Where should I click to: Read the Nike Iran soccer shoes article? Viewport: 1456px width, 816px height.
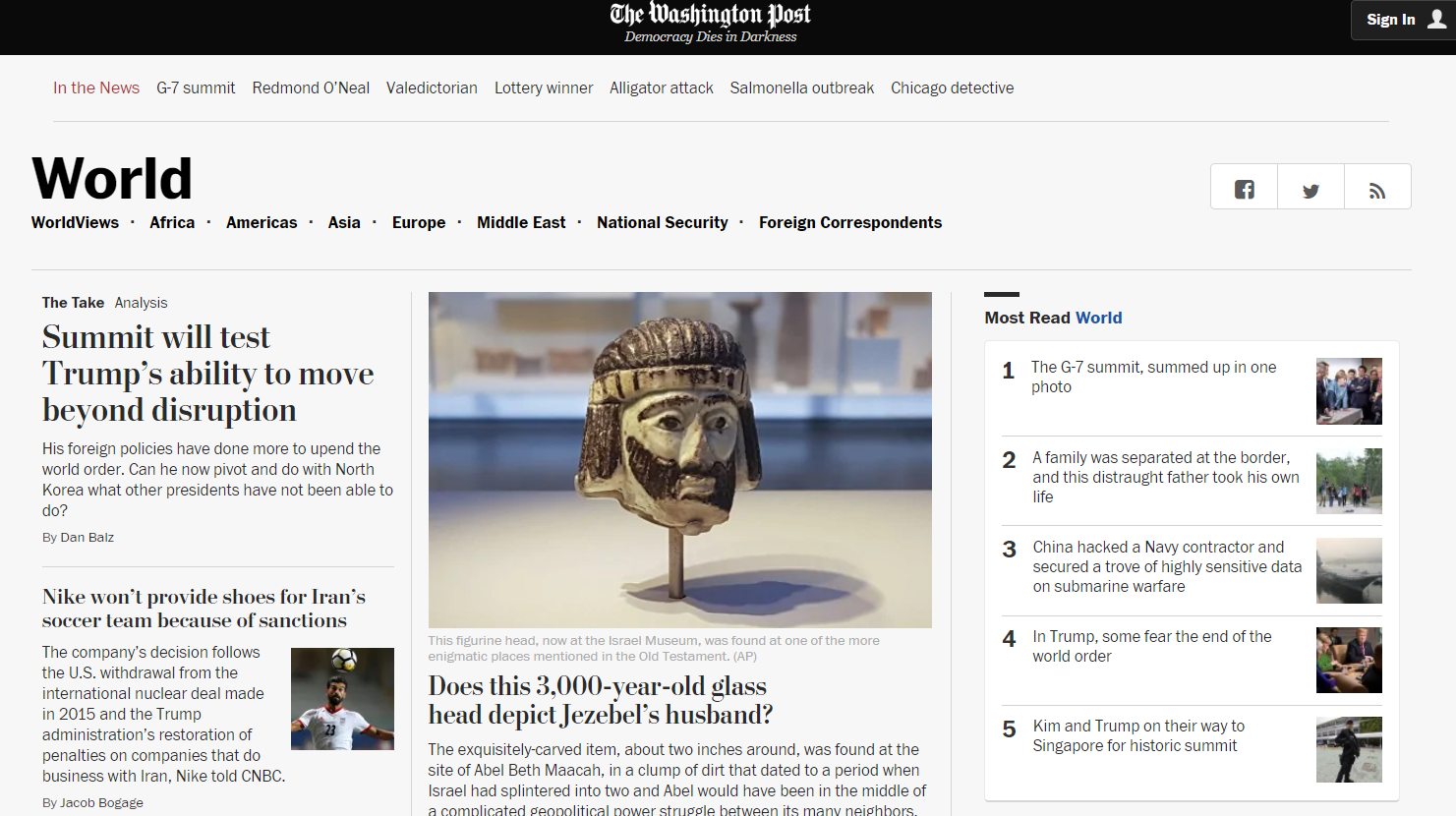pos(204,609)
